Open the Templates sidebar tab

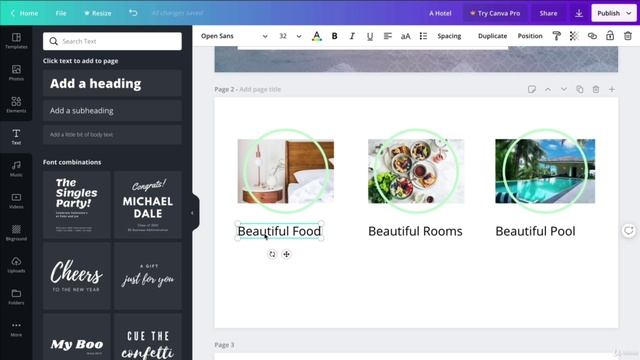tap(16, 41)
